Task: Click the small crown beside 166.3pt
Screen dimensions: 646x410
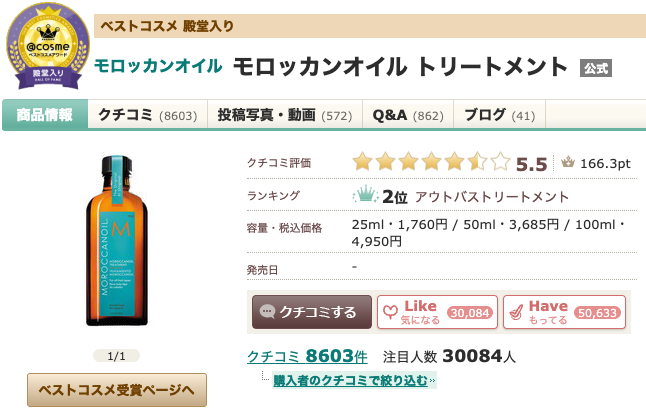Action: click(568, 163)
